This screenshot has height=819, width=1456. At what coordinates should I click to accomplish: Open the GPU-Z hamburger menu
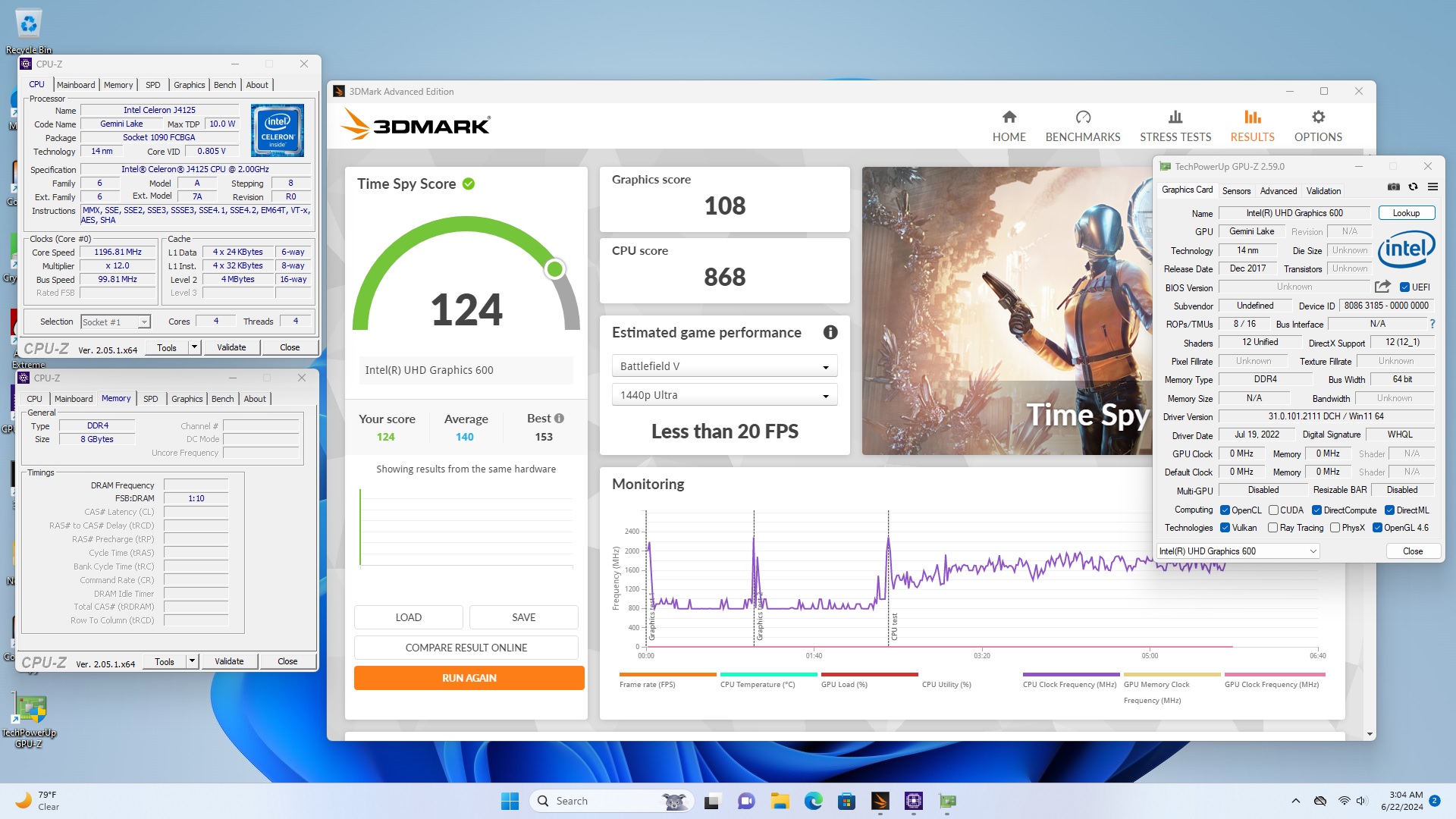pyautogui.click(x=1432, y=187)
